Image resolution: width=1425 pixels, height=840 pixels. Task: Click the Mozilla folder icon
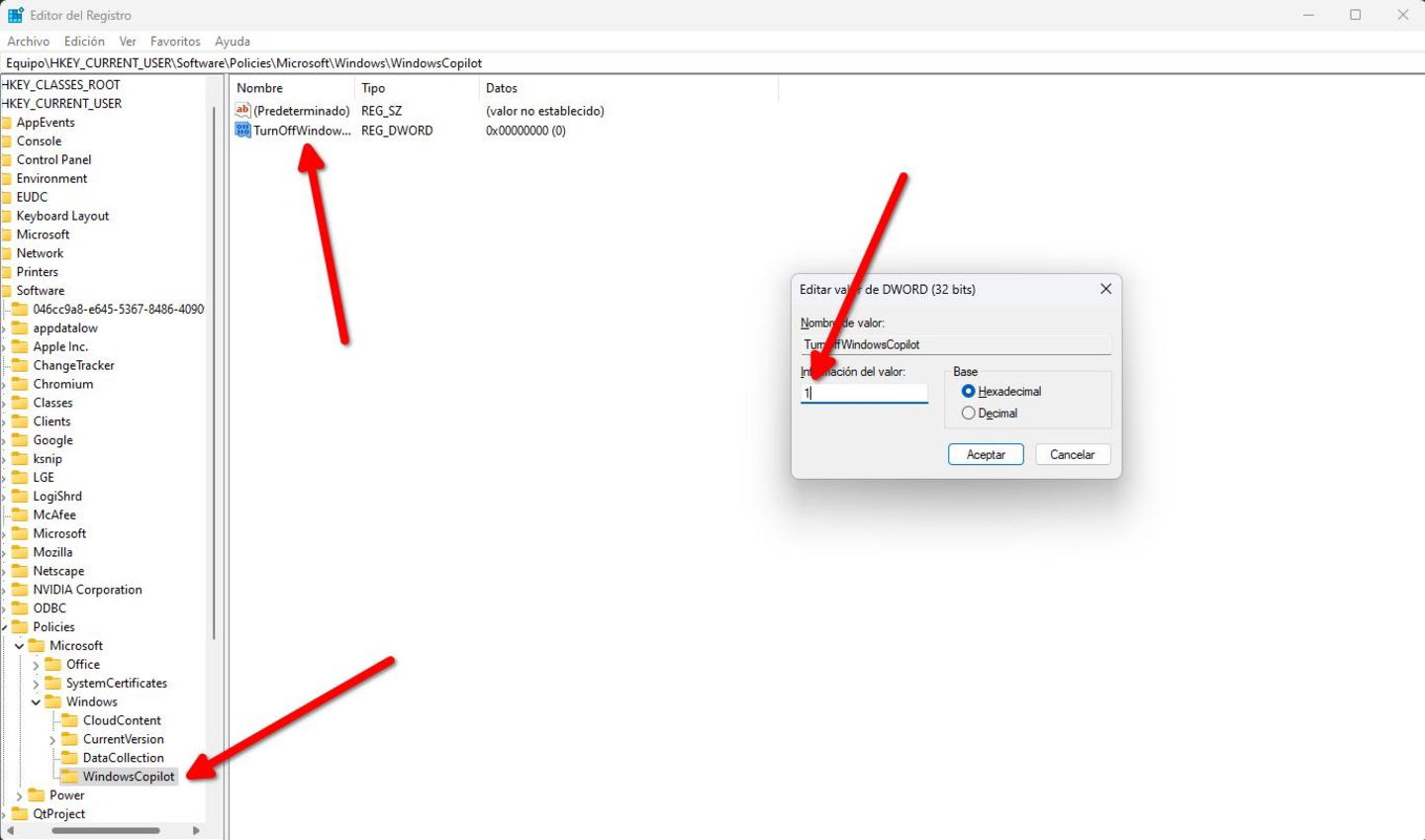(x=20, y=553)
